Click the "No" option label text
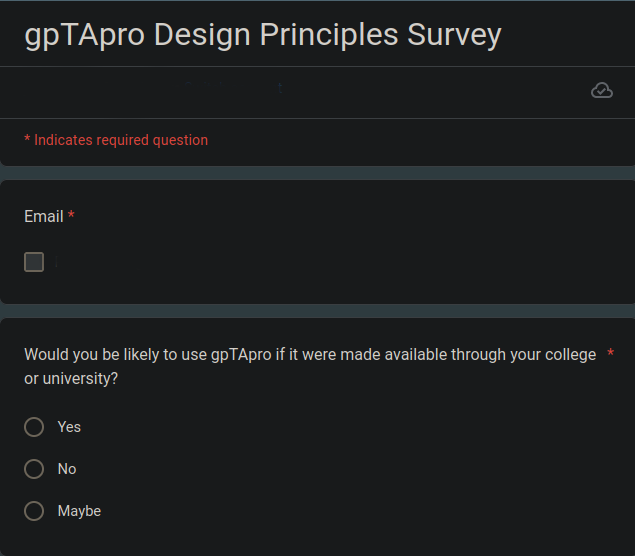The image size is (635, 556). click(67, 469)
